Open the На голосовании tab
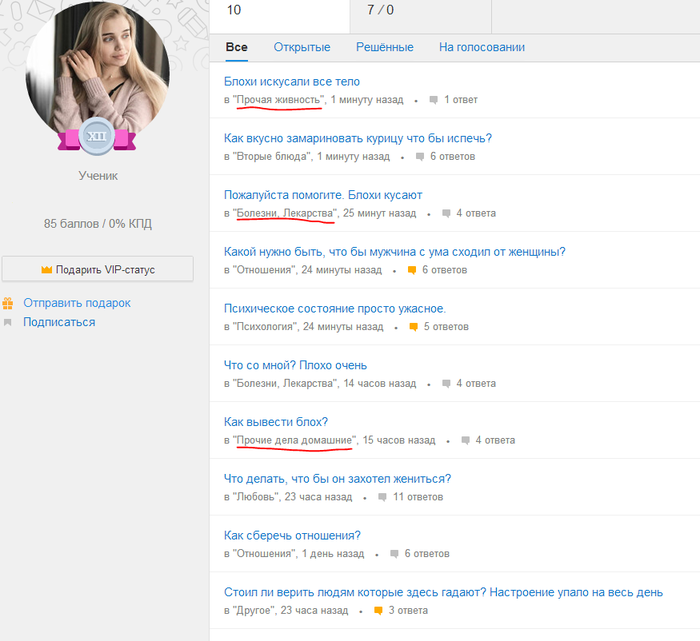The width and height of the screenshot is (700, 641). click(x=481, y=47)
